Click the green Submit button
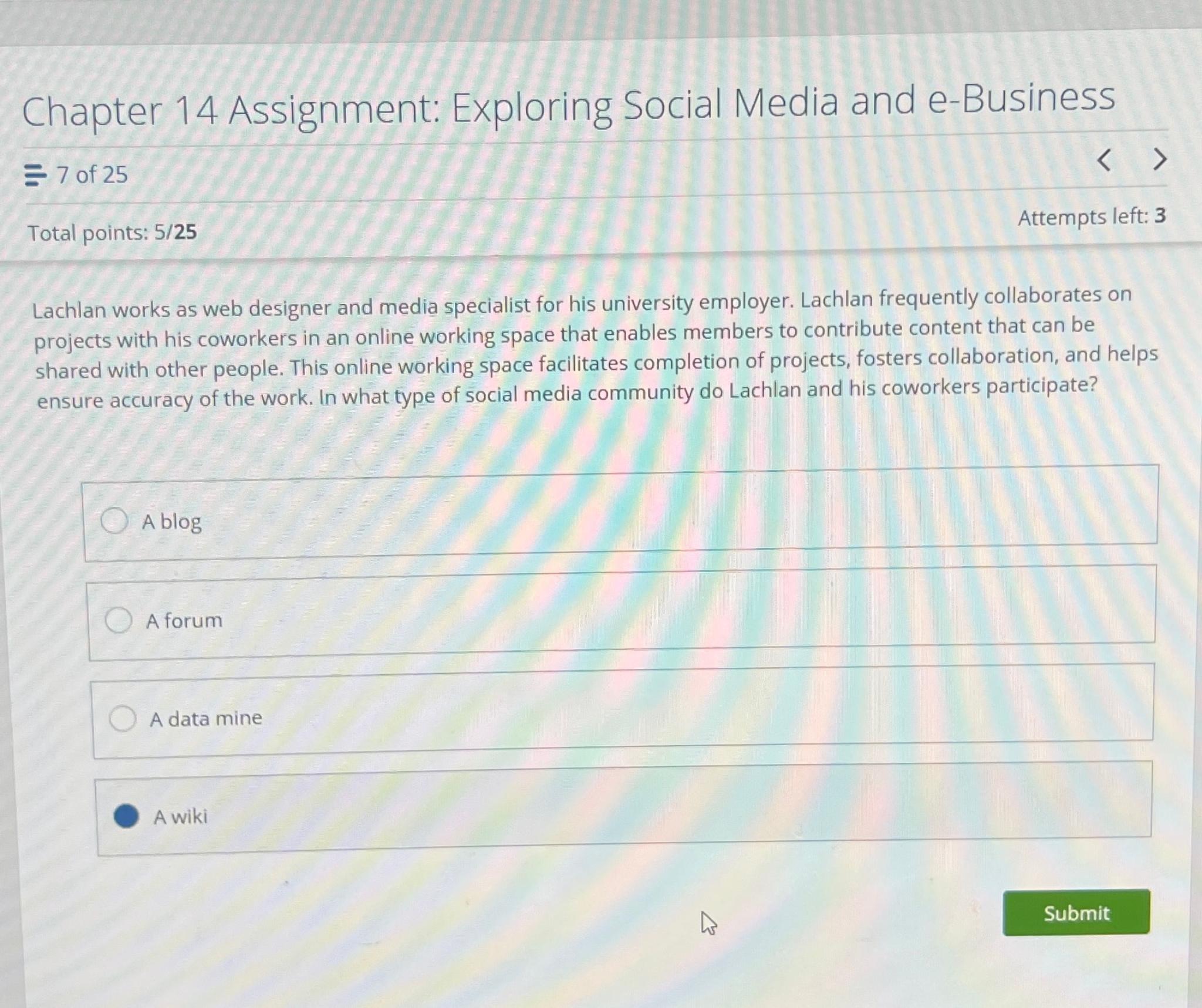 click(x=1076, y=913)
